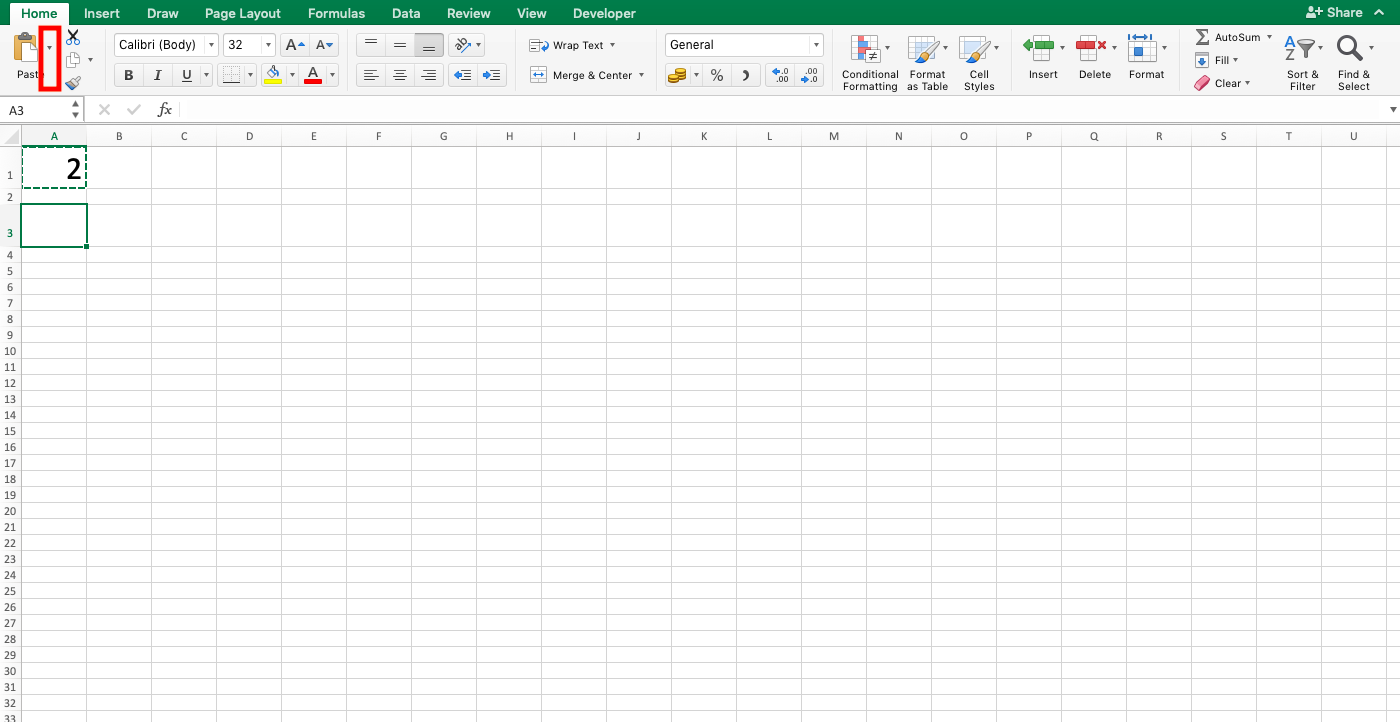
Task: Apply yellow fill color bucket
Action: tap(273, 75)
